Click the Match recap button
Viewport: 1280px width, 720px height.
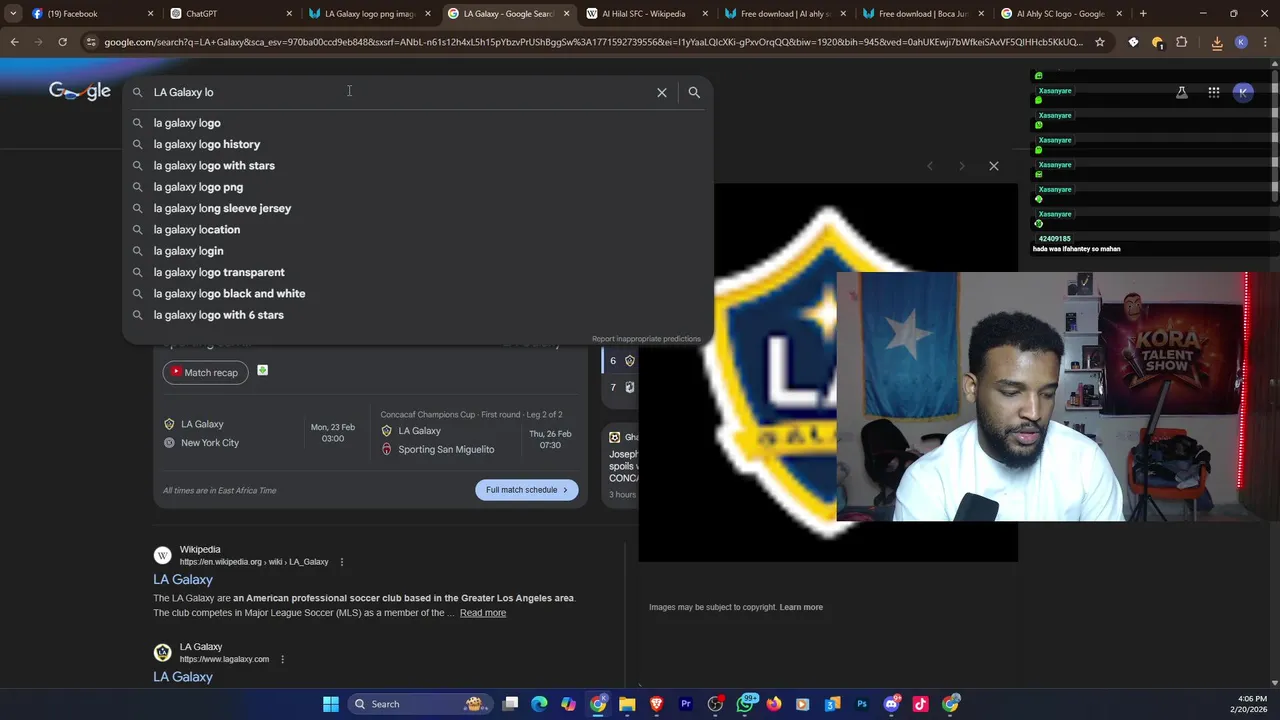pyautogui.click(x=205, y=372)
